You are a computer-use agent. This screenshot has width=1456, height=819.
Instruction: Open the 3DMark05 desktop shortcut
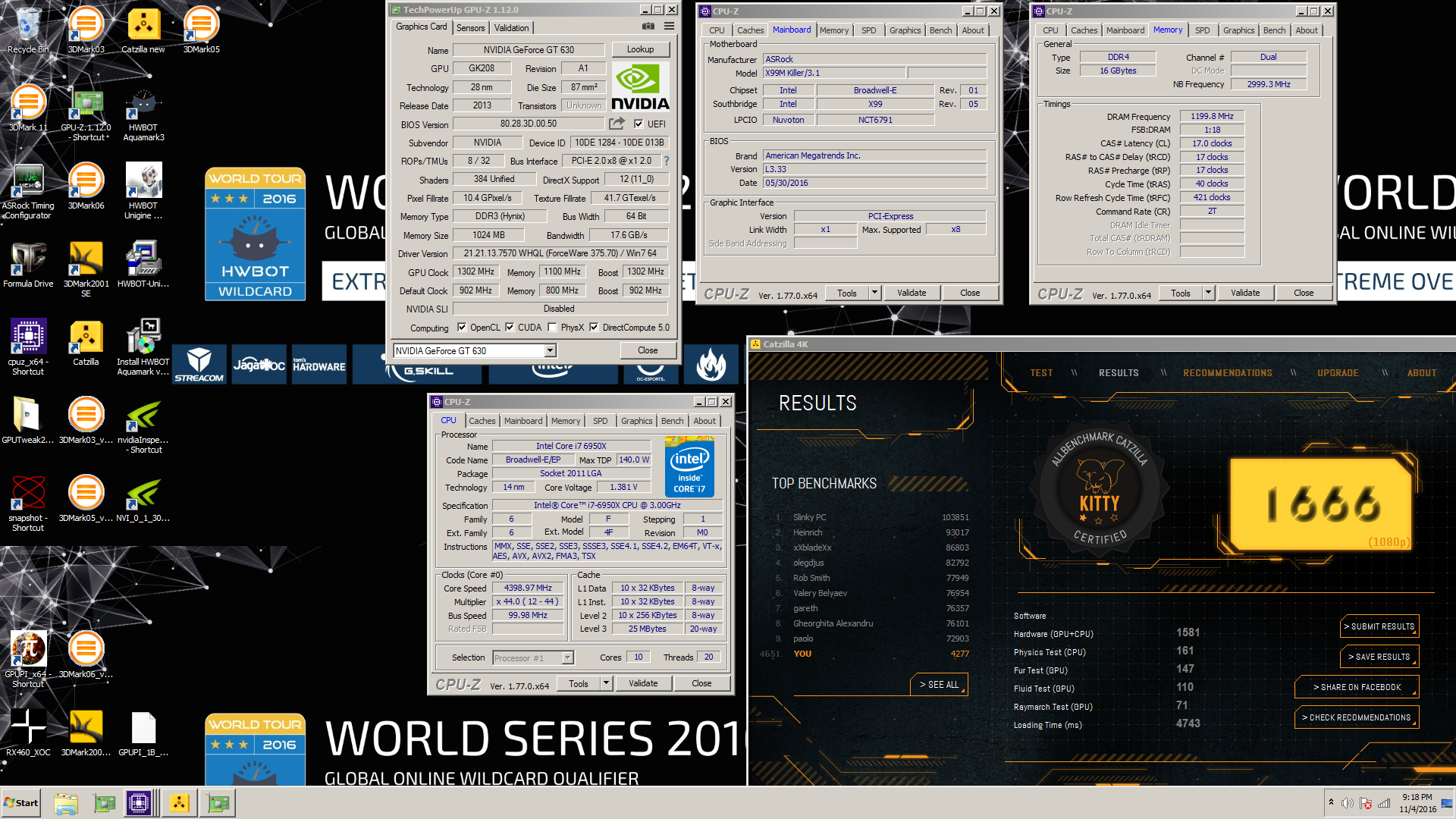(x=201, y=30)
